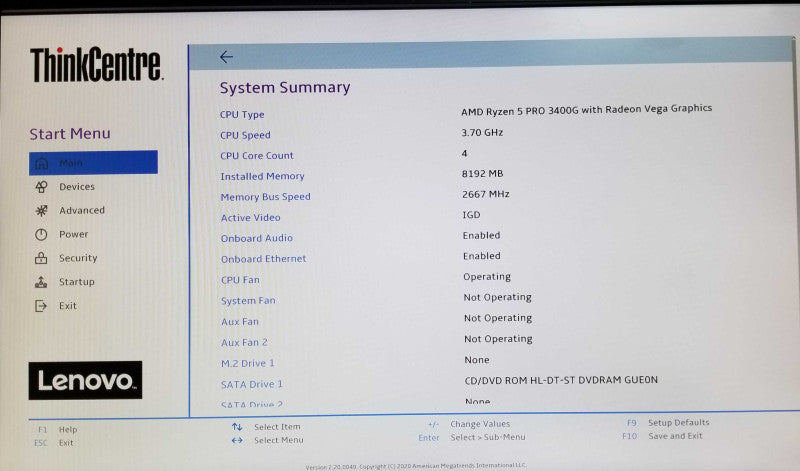Click Enabled value for Onboard Audio
Screen dimensions: 800x471
pyautogui.click(x=482, y=236)
